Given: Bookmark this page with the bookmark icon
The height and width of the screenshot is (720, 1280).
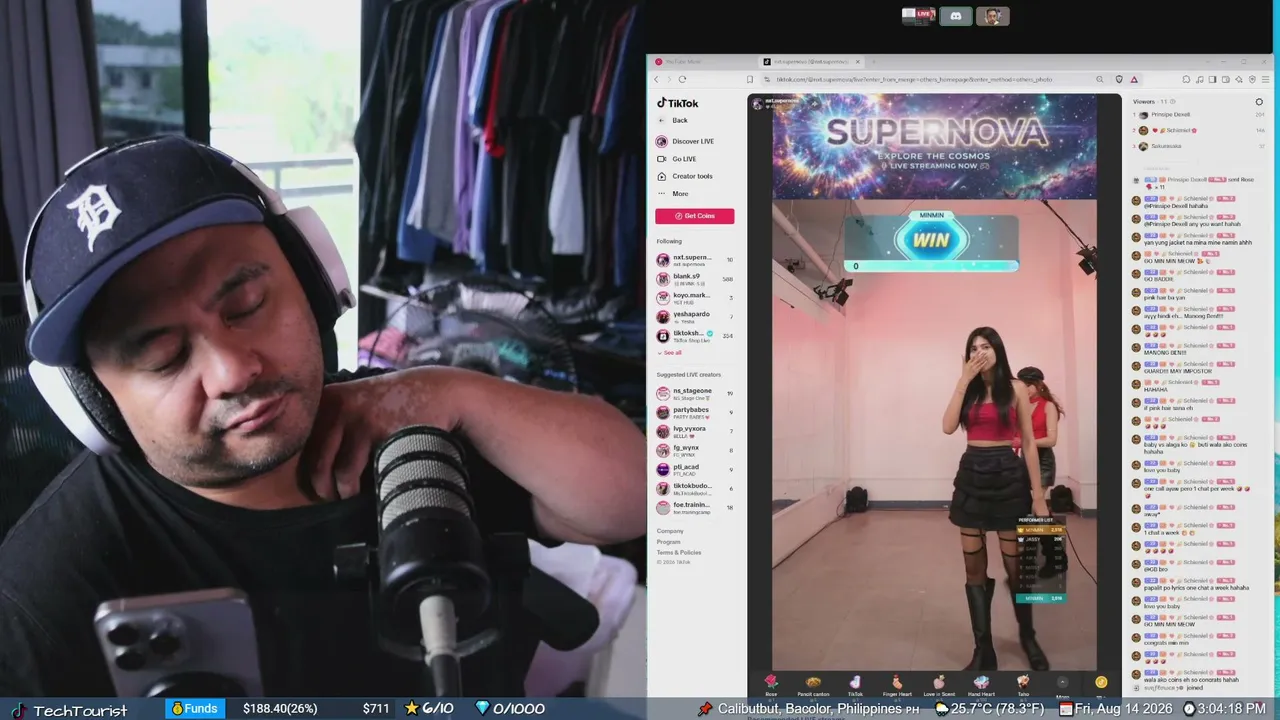Looking at the screenshot, I should click(750, 79).
